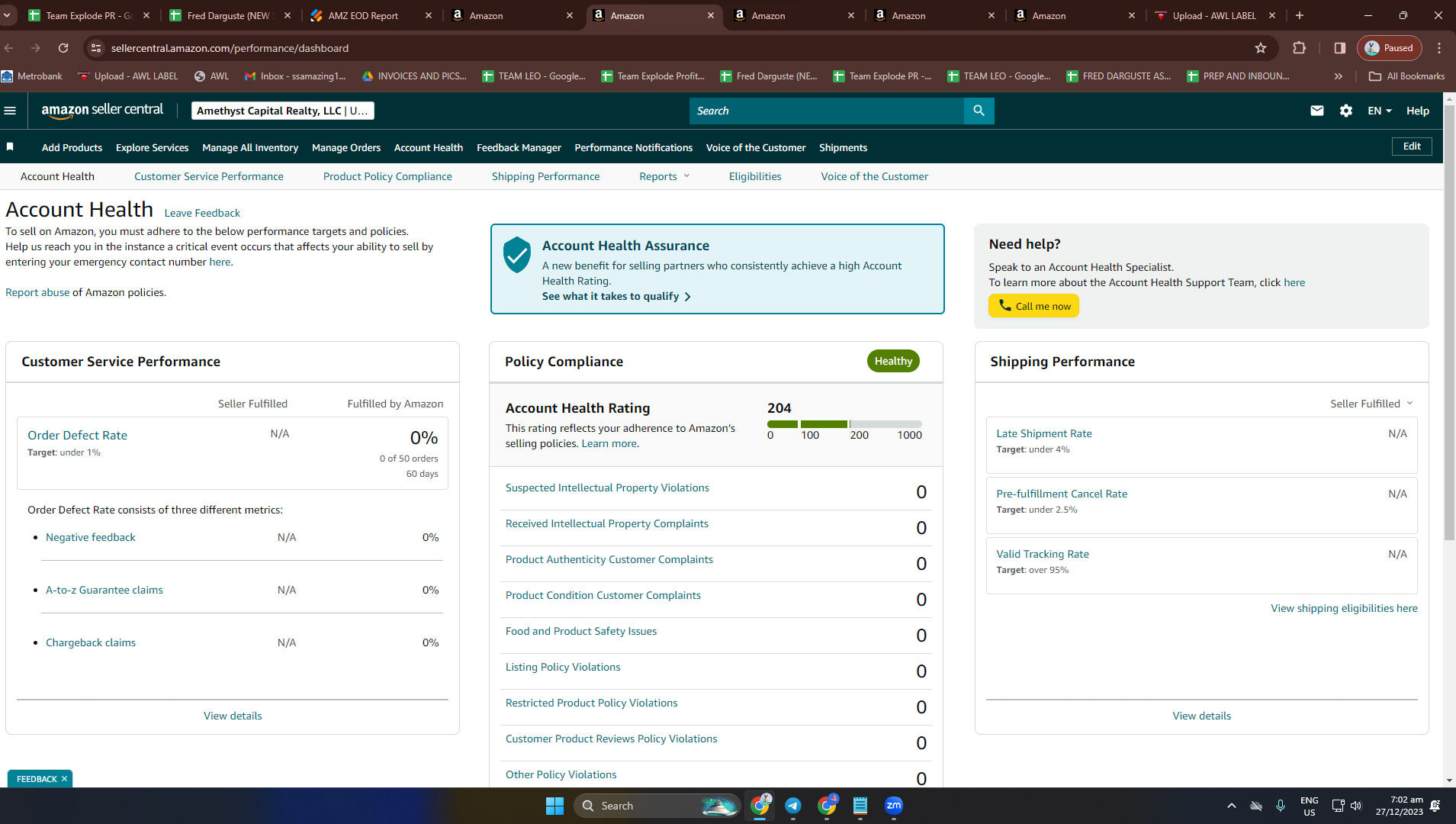The width and height of the screenshot is (1456, 824).
Task: Click the Healthy status badge
Action: point(893,361)
